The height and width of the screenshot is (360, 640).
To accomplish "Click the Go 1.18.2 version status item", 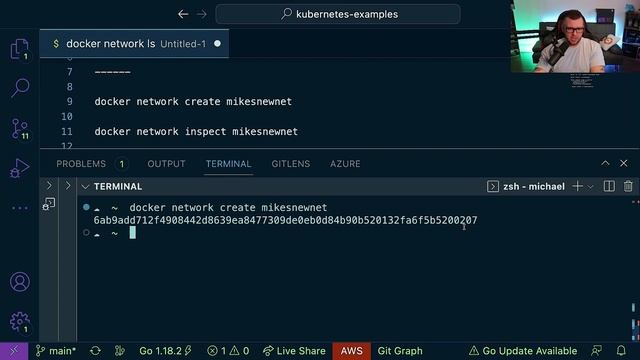I will coord(165,351).
